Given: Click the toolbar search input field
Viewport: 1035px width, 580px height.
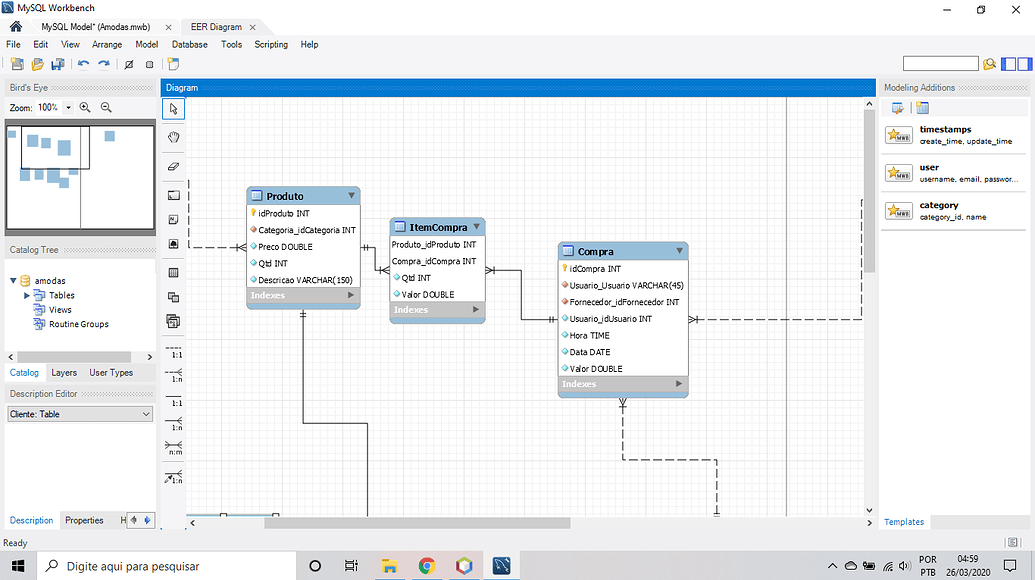Looking at the screenshot, I should [x=940, y=64].
